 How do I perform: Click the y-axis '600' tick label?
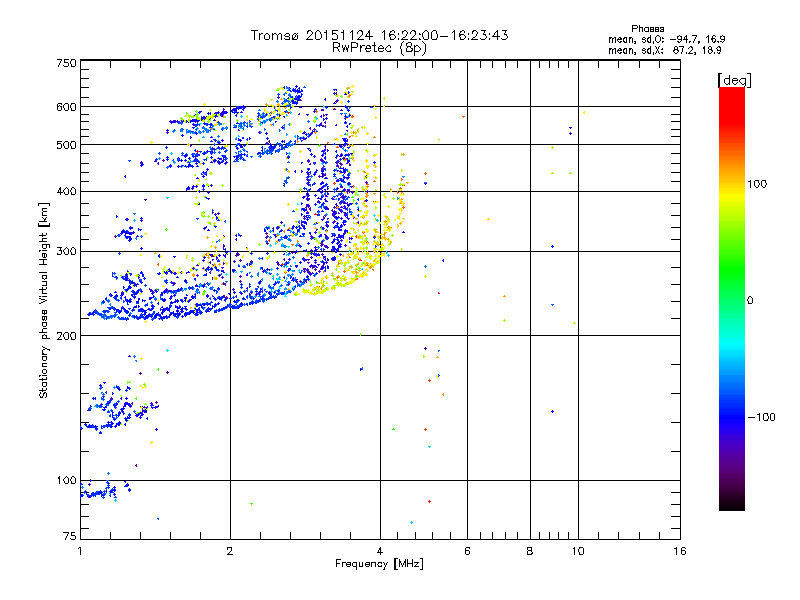[x=66, y=107]
